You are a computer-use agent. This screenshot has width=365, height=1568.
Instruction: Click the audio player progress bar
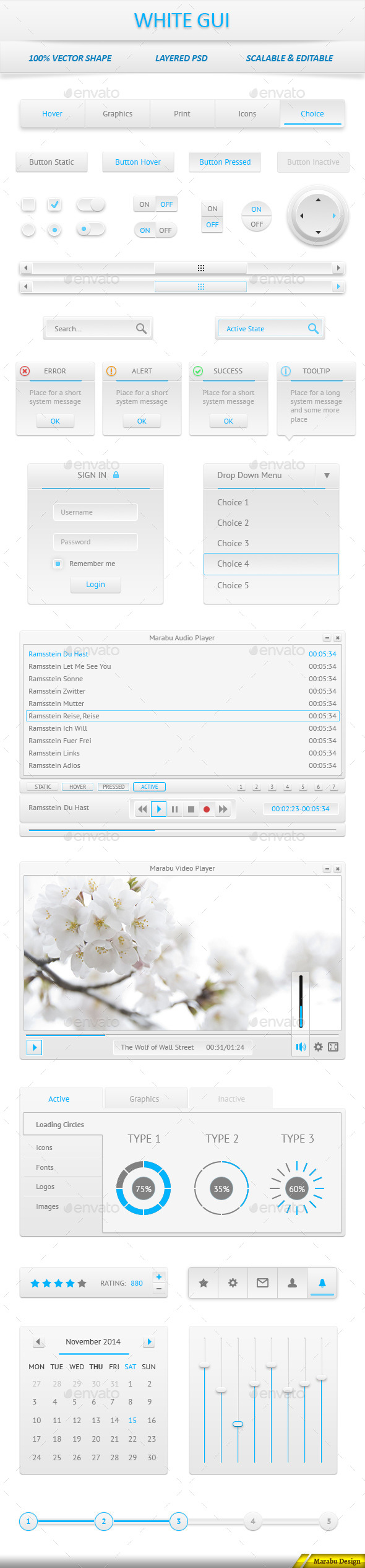tap(182, 830)
